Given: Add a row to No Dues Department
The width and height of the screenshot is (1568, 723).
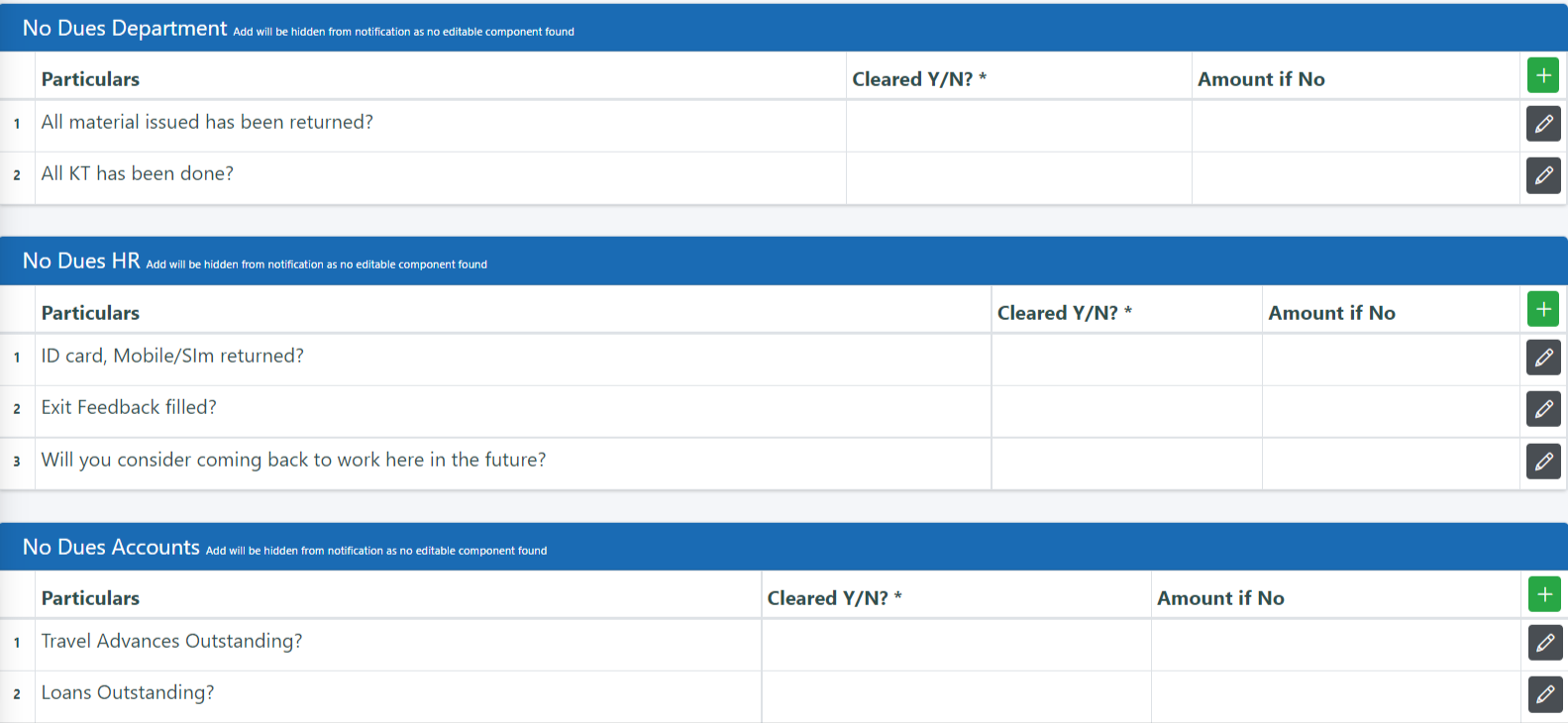Looking at the screenshot, I should 1543,75.
